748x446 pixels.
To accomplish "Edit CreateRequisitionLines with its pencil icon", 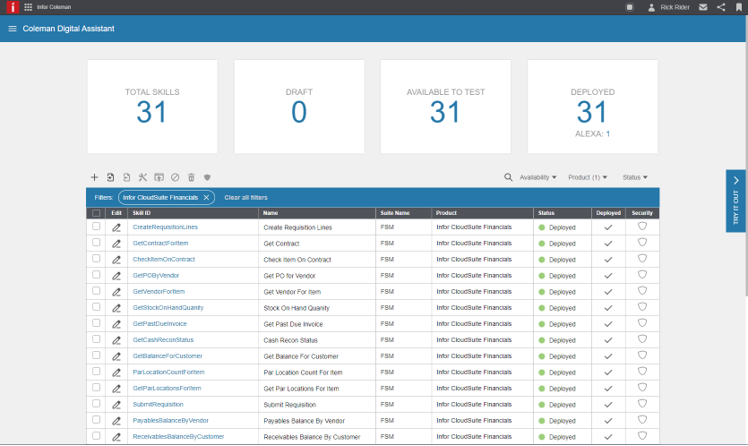I will point(116,228).
